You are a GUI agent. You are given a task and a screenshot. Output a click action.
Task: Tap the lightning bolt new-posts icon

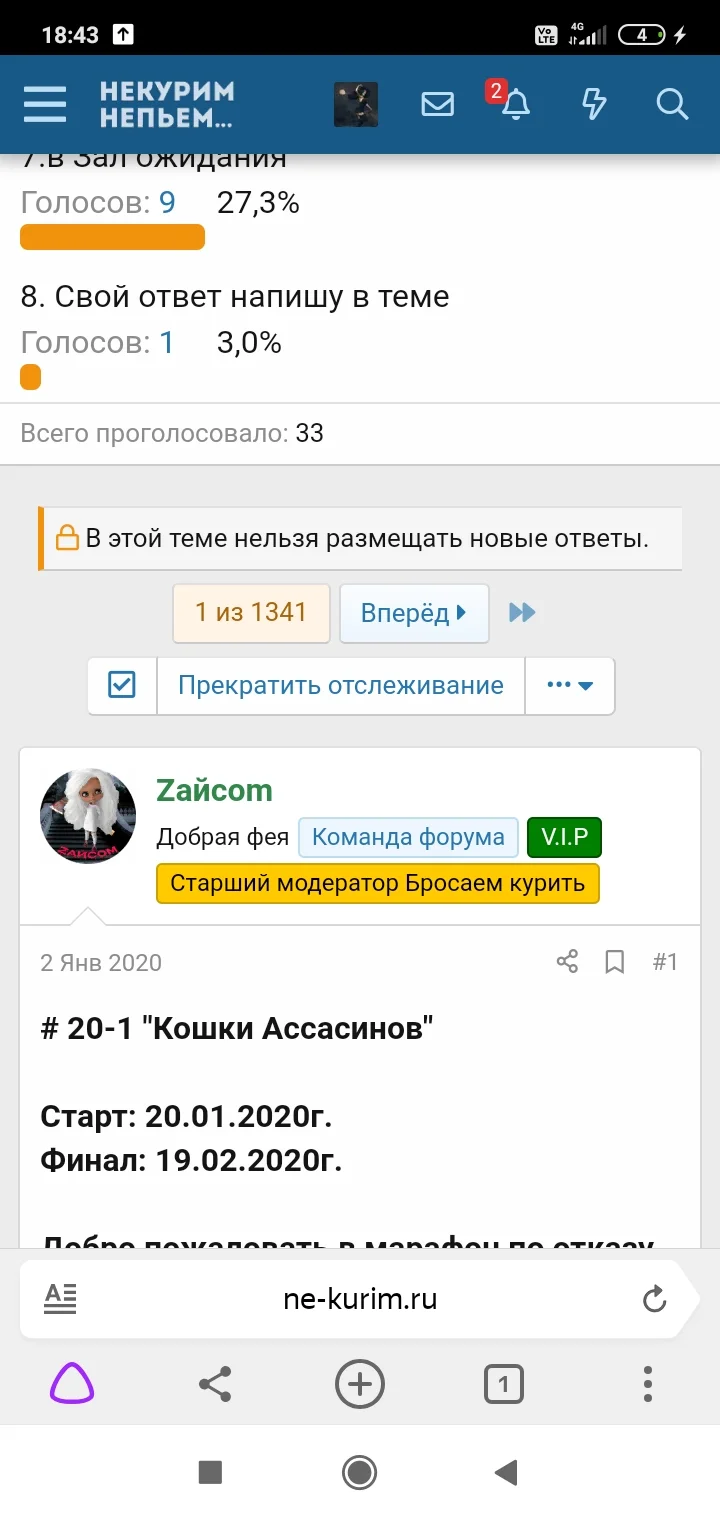point(593,104)
